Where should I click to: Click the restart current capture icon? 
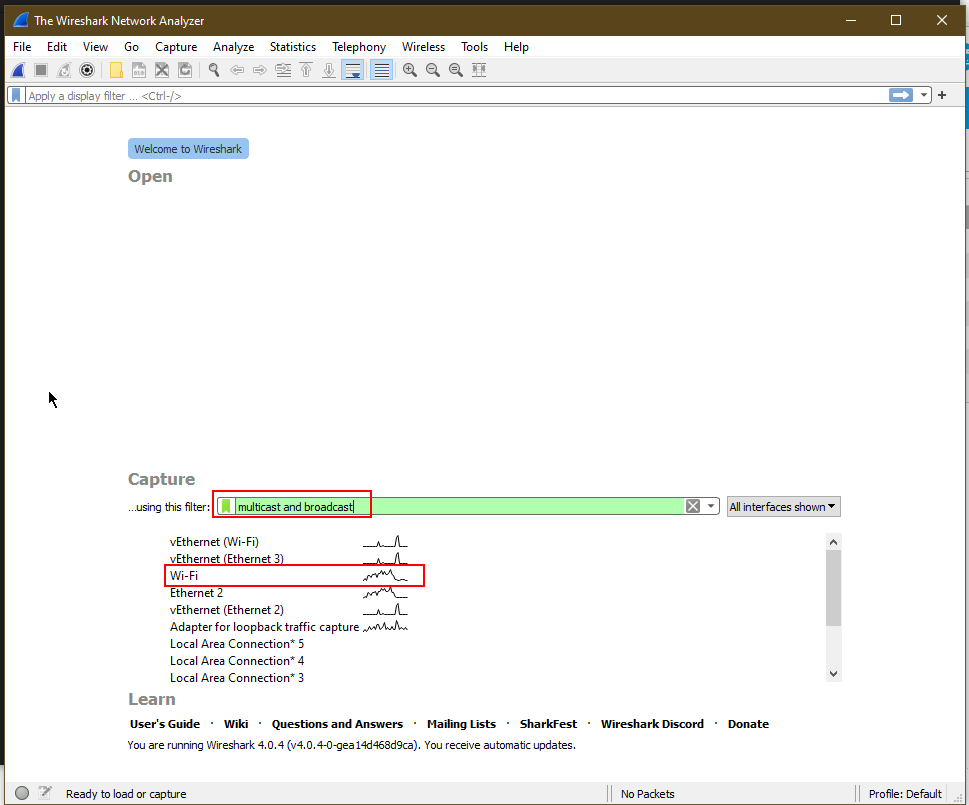(62, 70)
